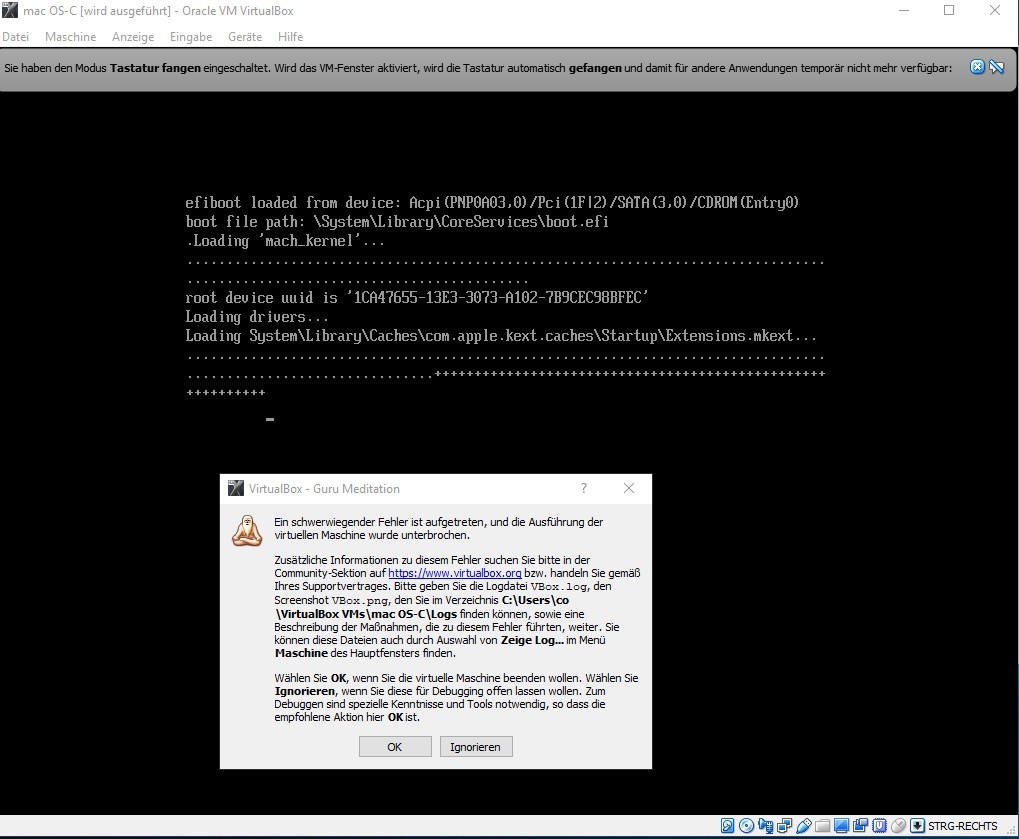This screenshot has height=839, width=1019.
Task: Click the guru meditation figure icon
Action: (x=247, y=530)
